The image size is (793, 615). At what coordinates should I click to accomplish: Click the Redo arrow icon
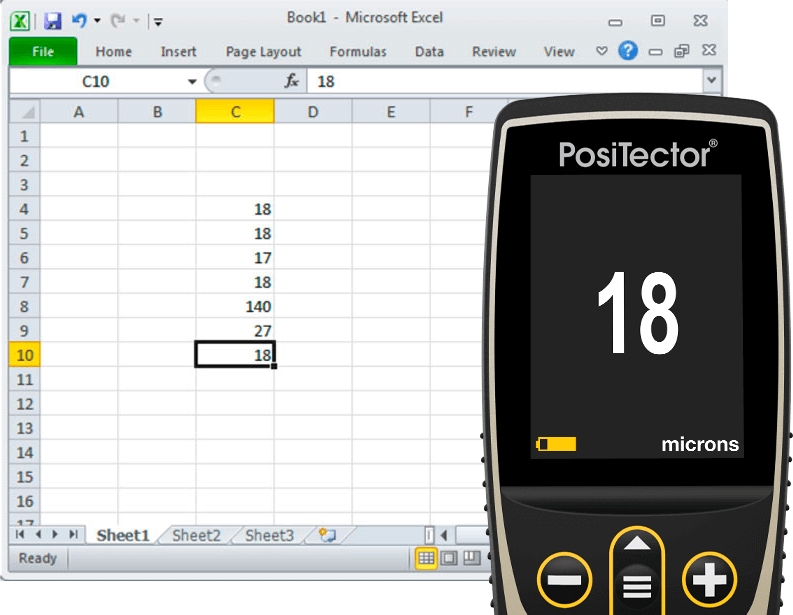pos(118,20)
